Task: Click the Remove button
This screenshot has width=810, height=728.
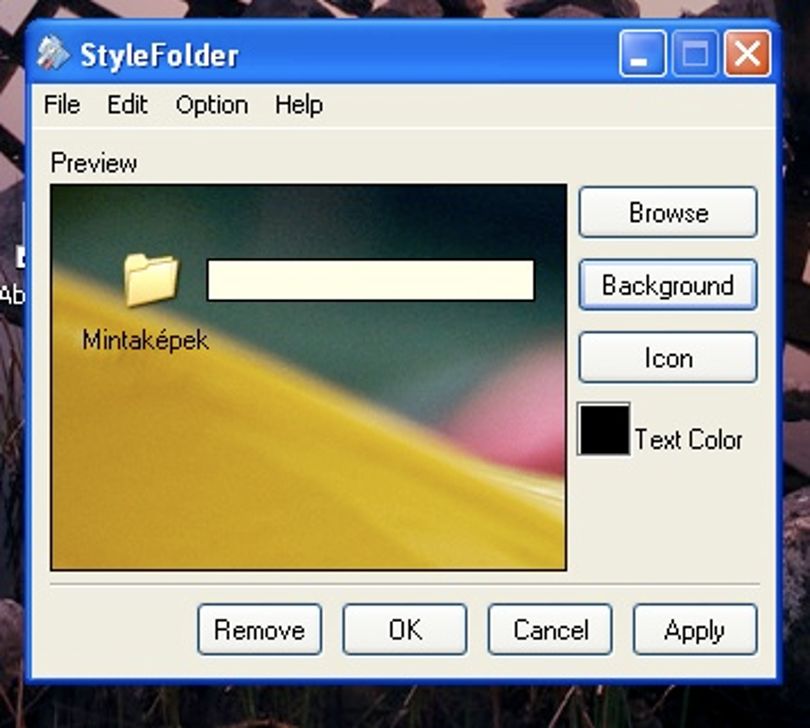Action: (x=260, y=629)
